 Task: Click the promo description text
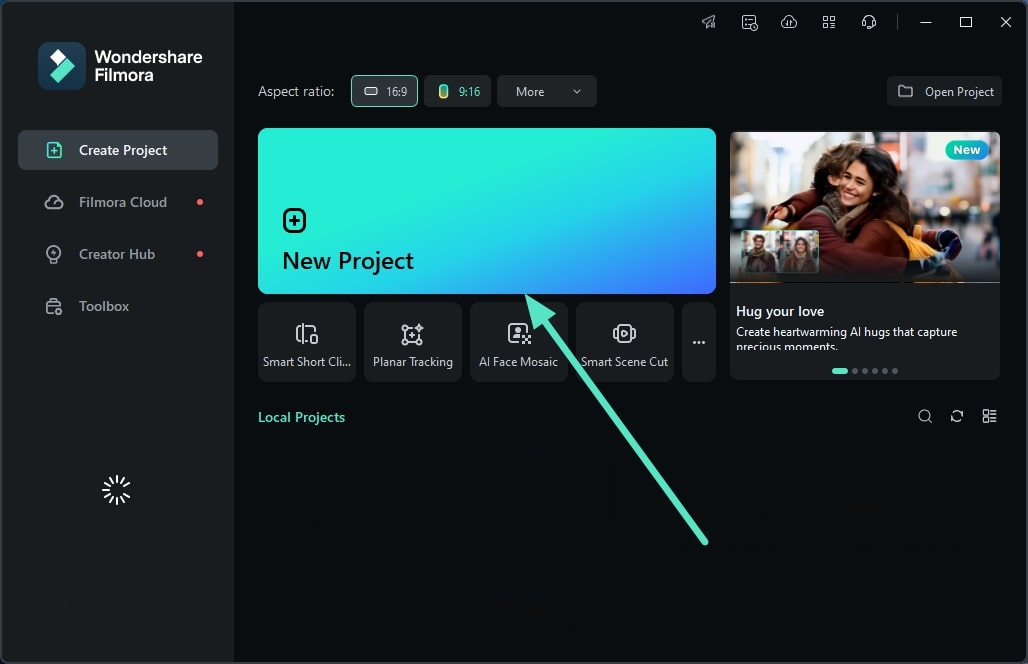(x=846, y=338)
